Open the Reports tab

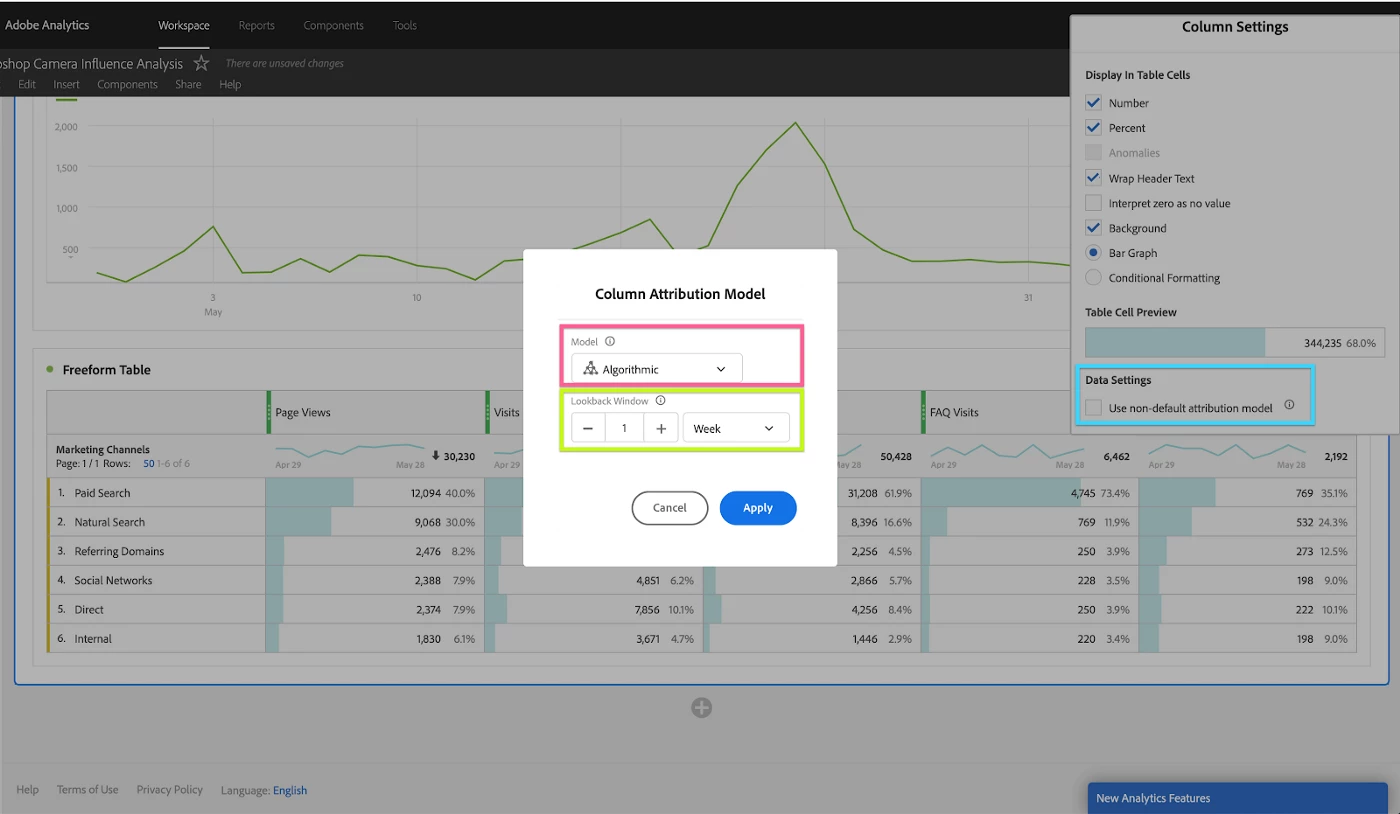[257, 25]
